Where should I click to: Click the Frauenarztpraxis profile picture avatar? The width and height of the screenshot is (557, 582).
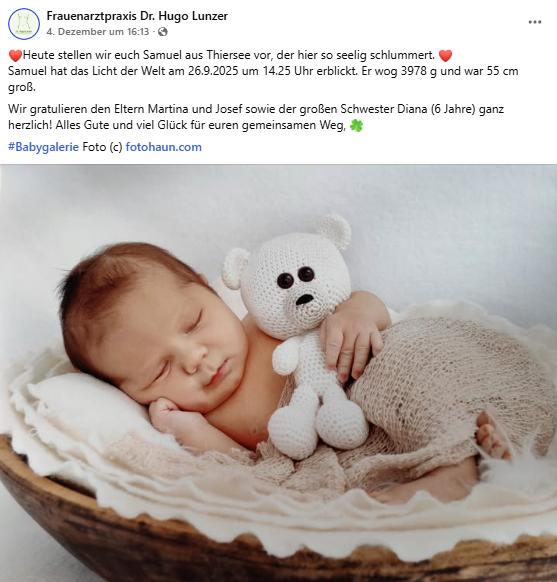(24, 24)
